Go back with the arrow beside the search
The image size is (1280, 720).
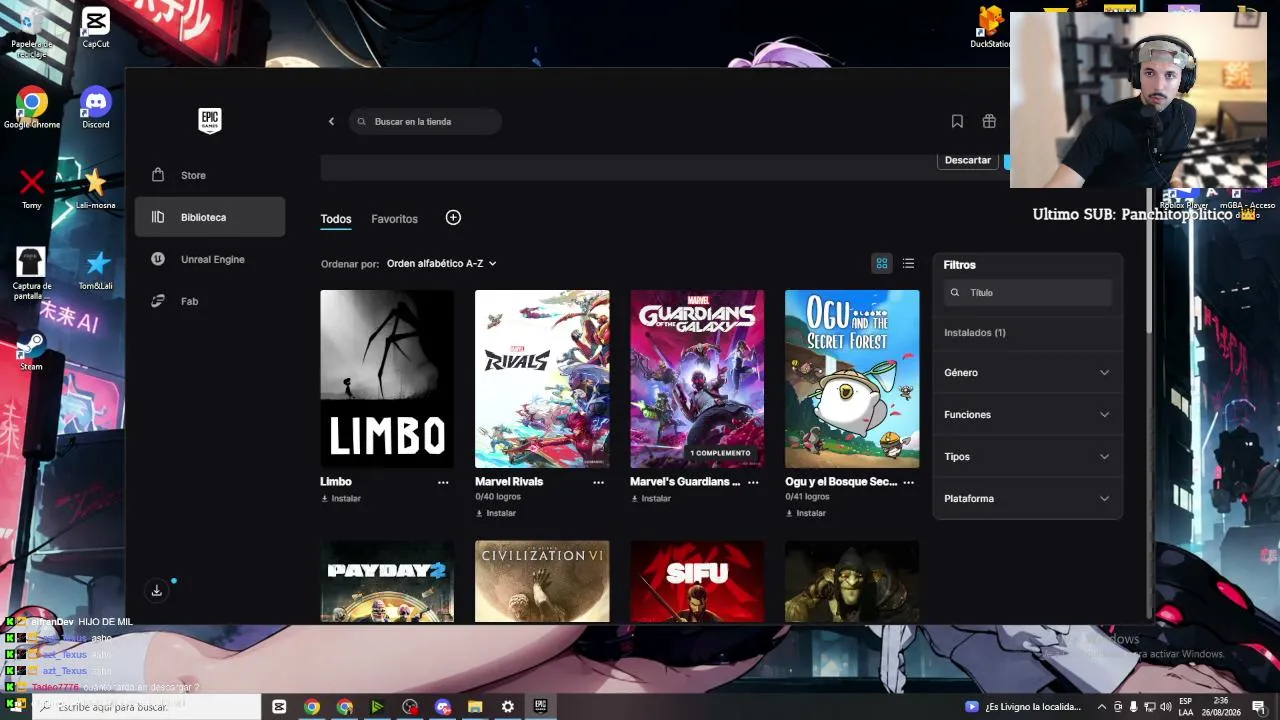click(x=332, y=122)
